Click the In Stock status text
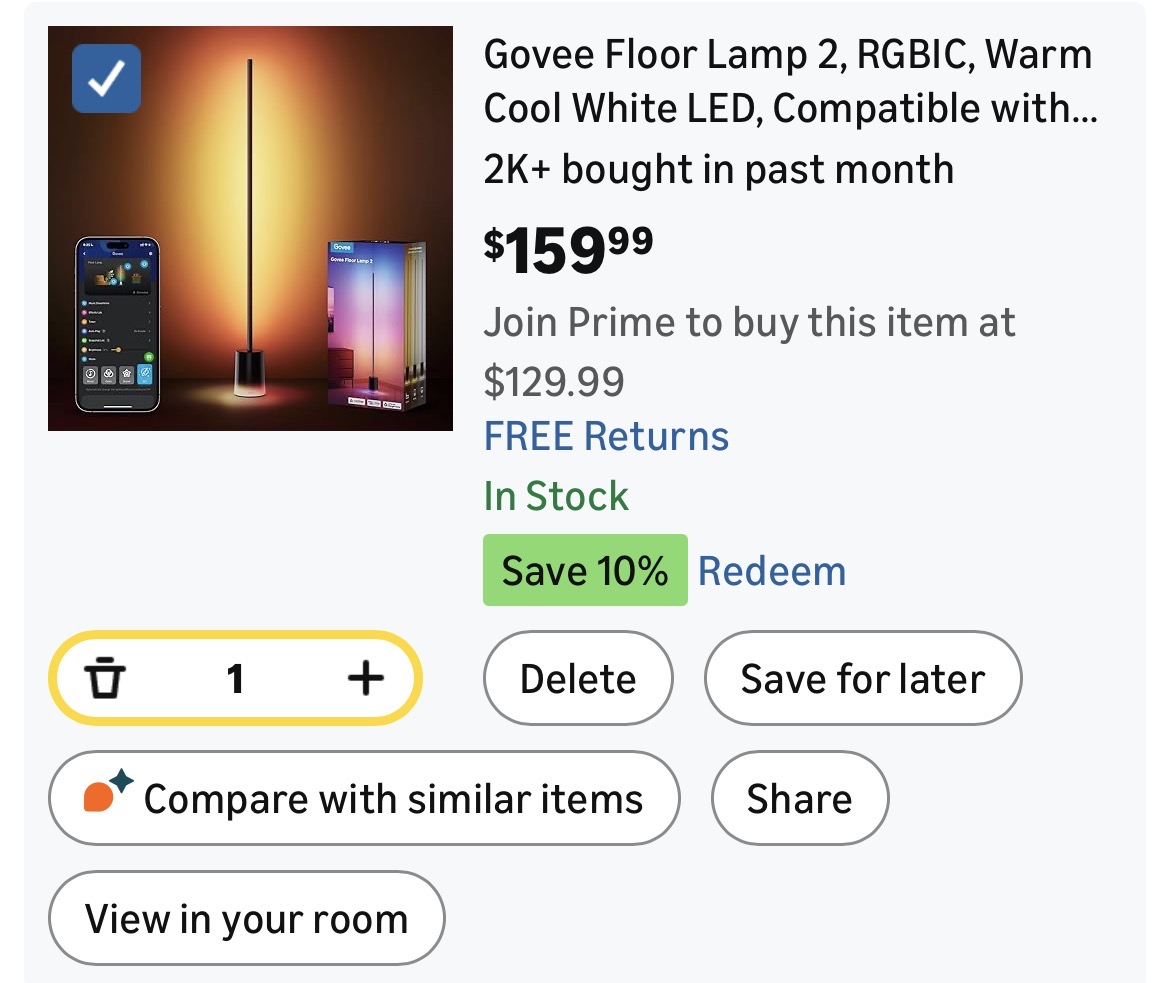The image size is (1170, 983). [556, 496]
